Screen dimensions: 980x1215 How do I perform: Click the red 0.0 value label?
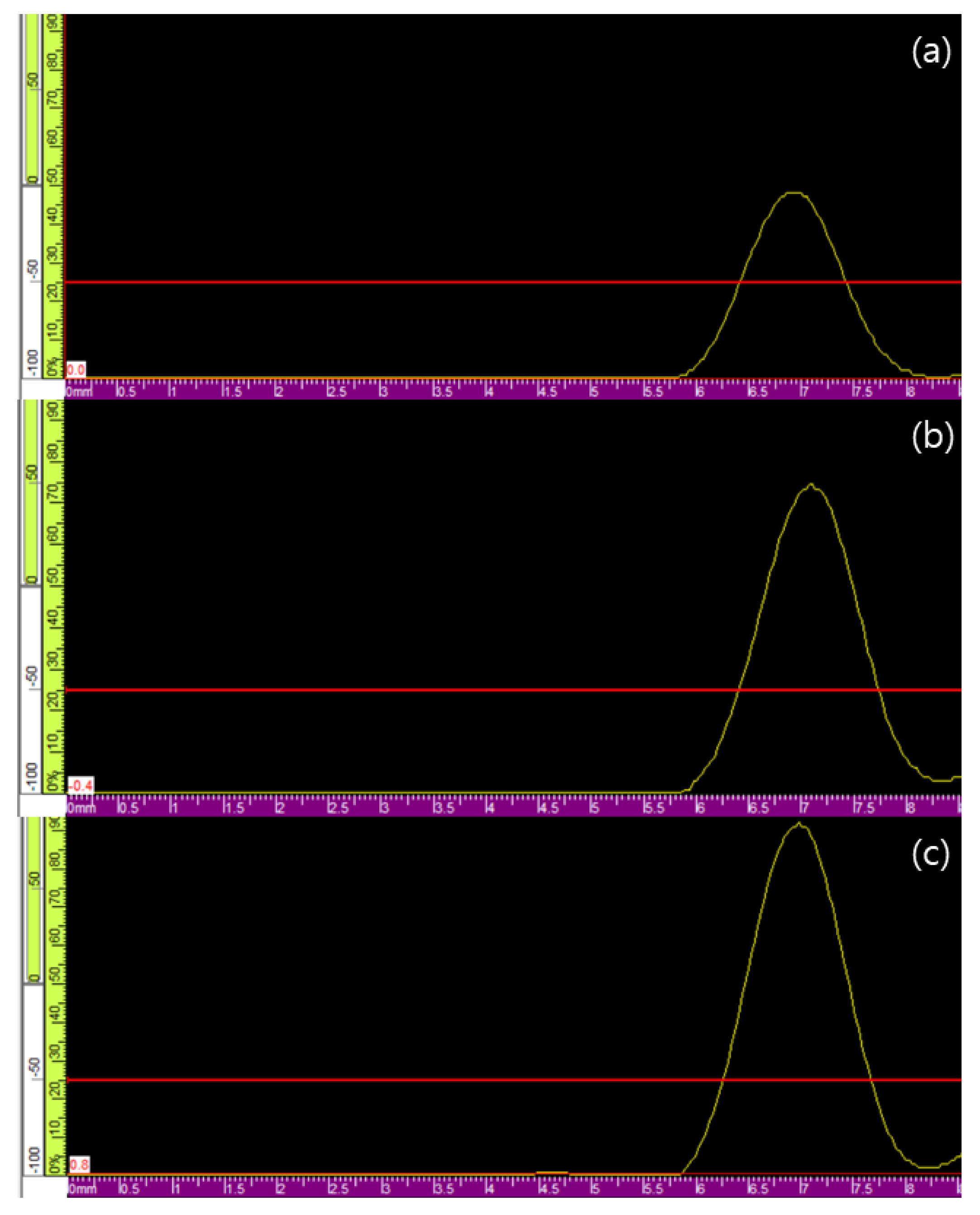76,370
